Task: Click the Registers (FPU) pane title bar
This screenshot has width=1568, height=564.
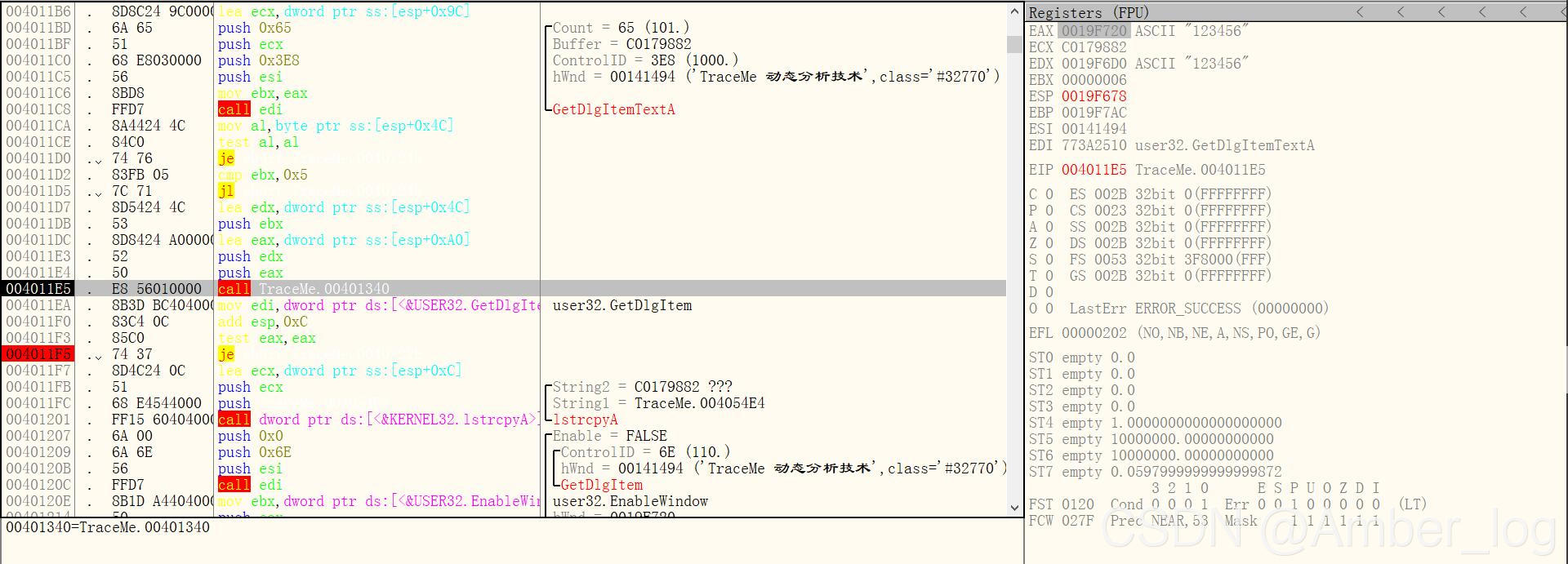Action: [x=1296, y=12]
